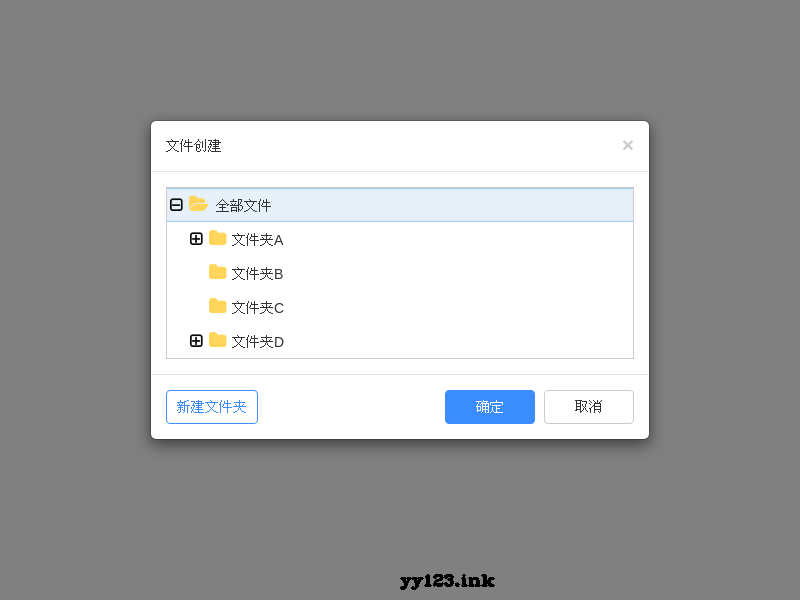Cancel using the 取消 button
The width and height of the screenshot is (800, 600).
tap(589, 407)
